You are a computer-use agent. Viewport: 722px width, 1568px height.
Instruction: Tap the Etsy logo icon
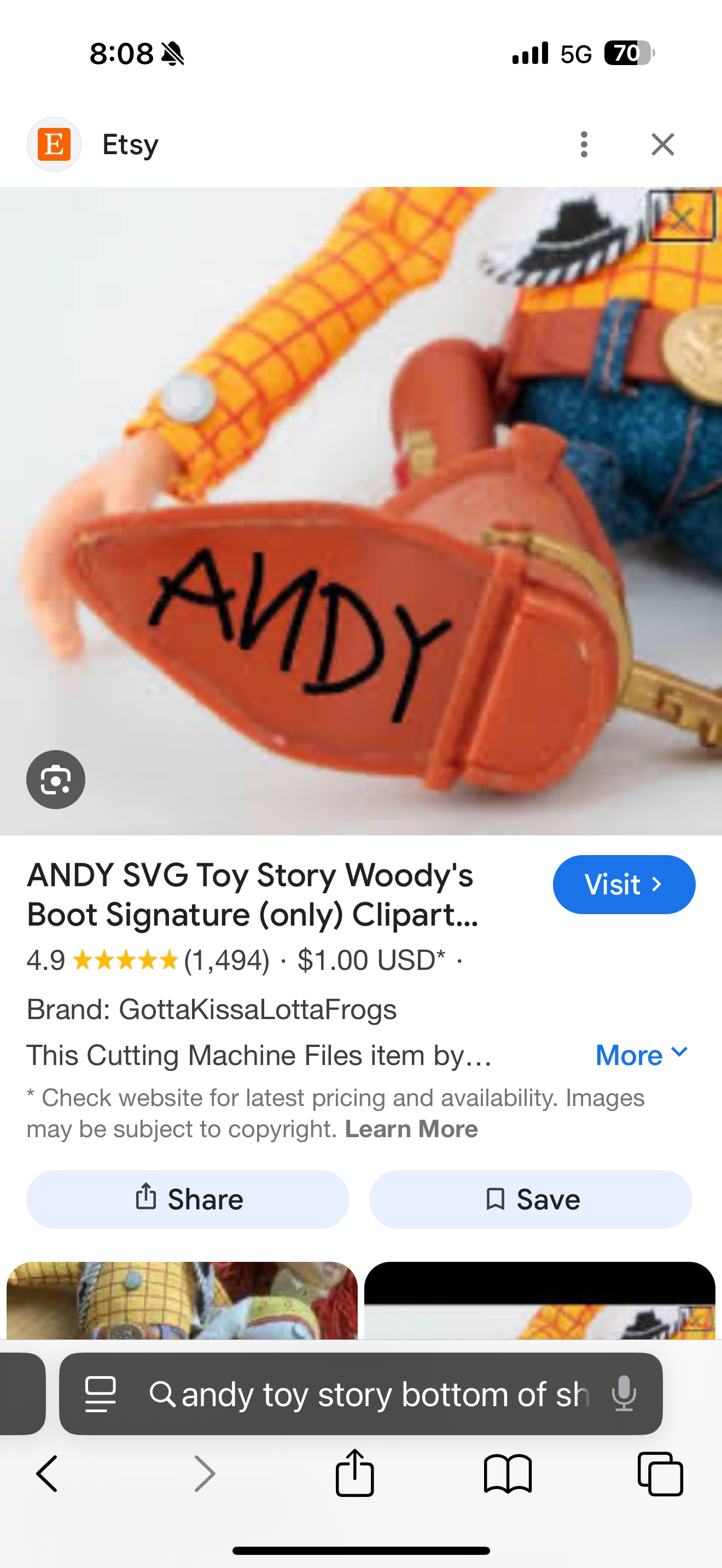coord(54,144)
